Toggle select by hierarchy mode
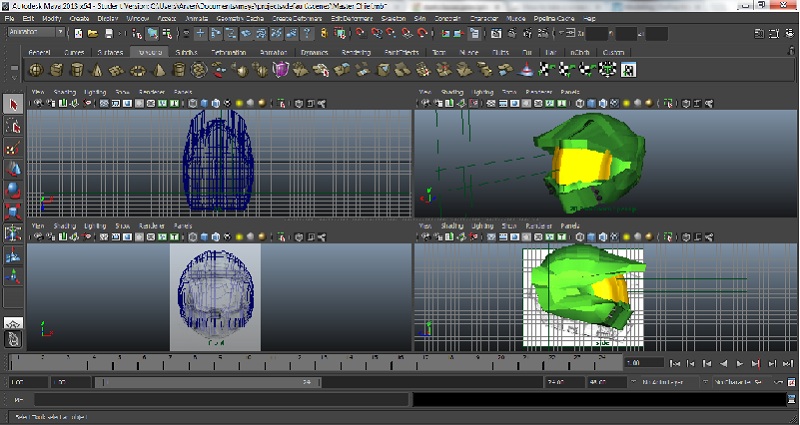 pos(137,34)
